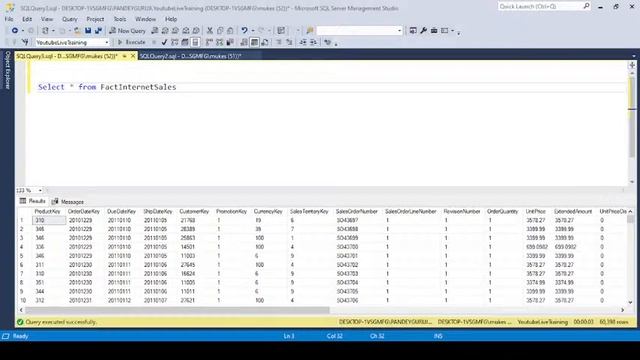Viewport: 640px width, 360px height.
Task: Click the CustomerKey column header
Action: [x=194, y=211]
